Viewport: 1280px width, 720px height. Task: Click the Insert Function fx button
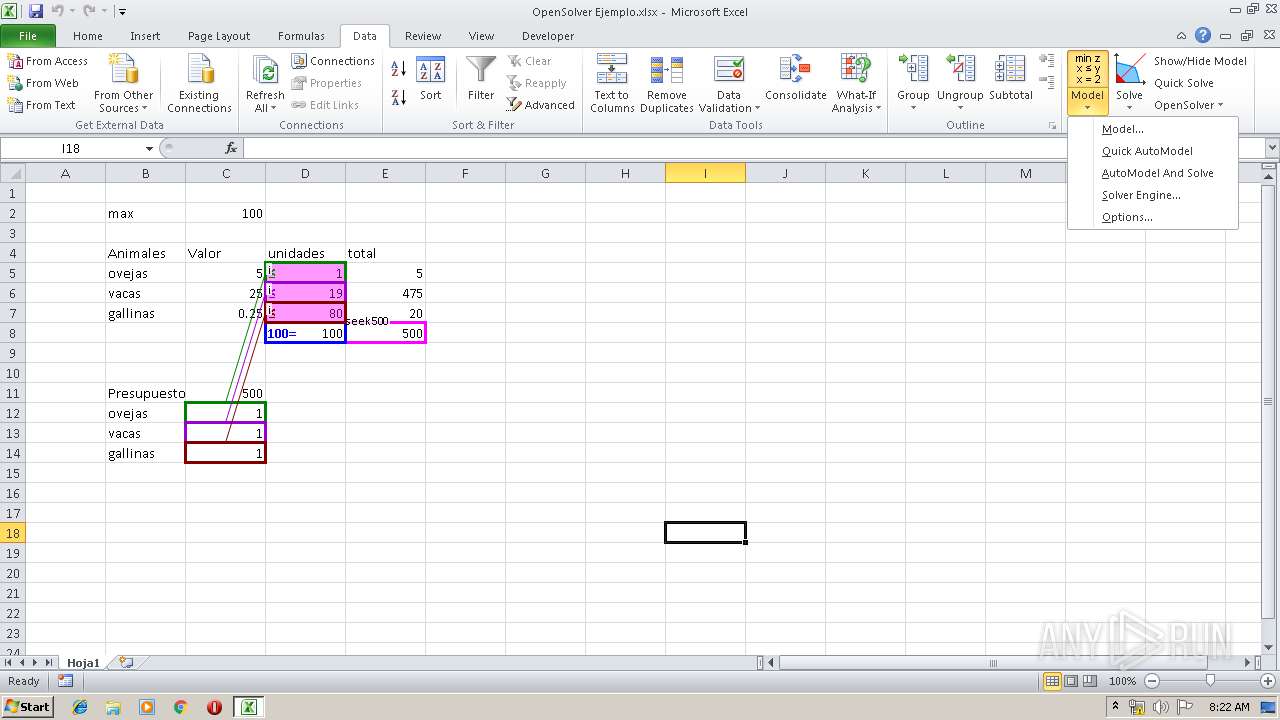tap(231, 148)
